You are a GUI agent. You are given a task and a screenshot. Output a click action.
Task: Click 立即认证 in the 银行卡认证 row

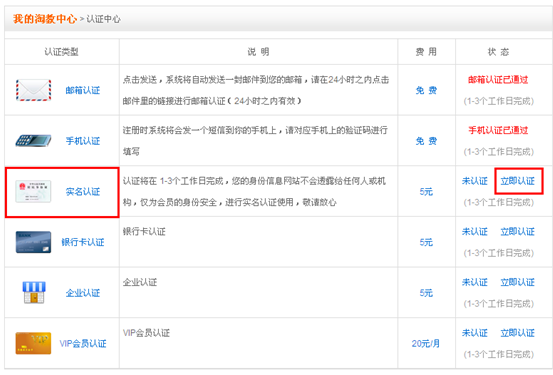pyautogui.click(x=518, y=232)
